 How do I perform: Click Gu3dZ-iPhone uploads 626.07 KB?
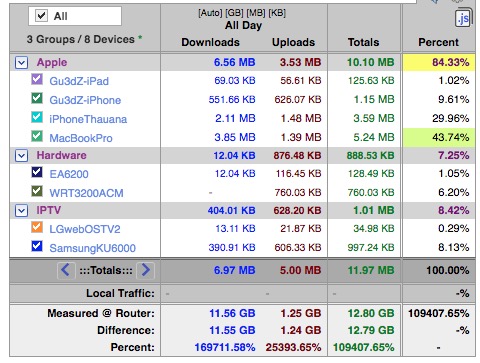298,99
